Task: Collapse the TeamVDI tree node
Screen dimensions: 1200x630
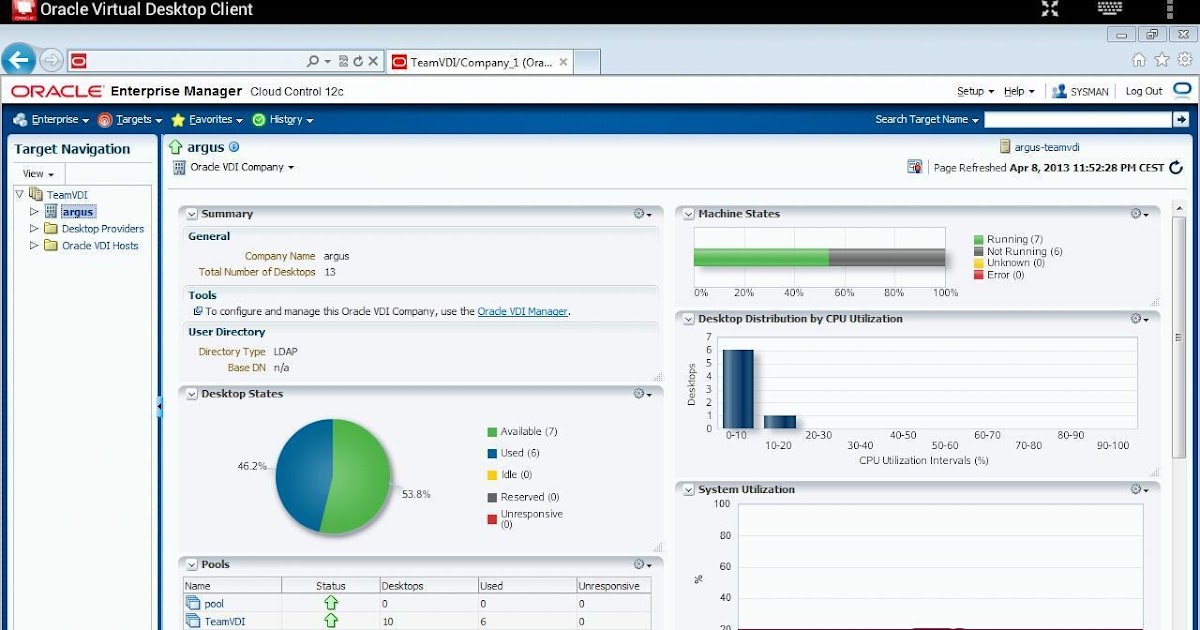Action: coord(19,194)
